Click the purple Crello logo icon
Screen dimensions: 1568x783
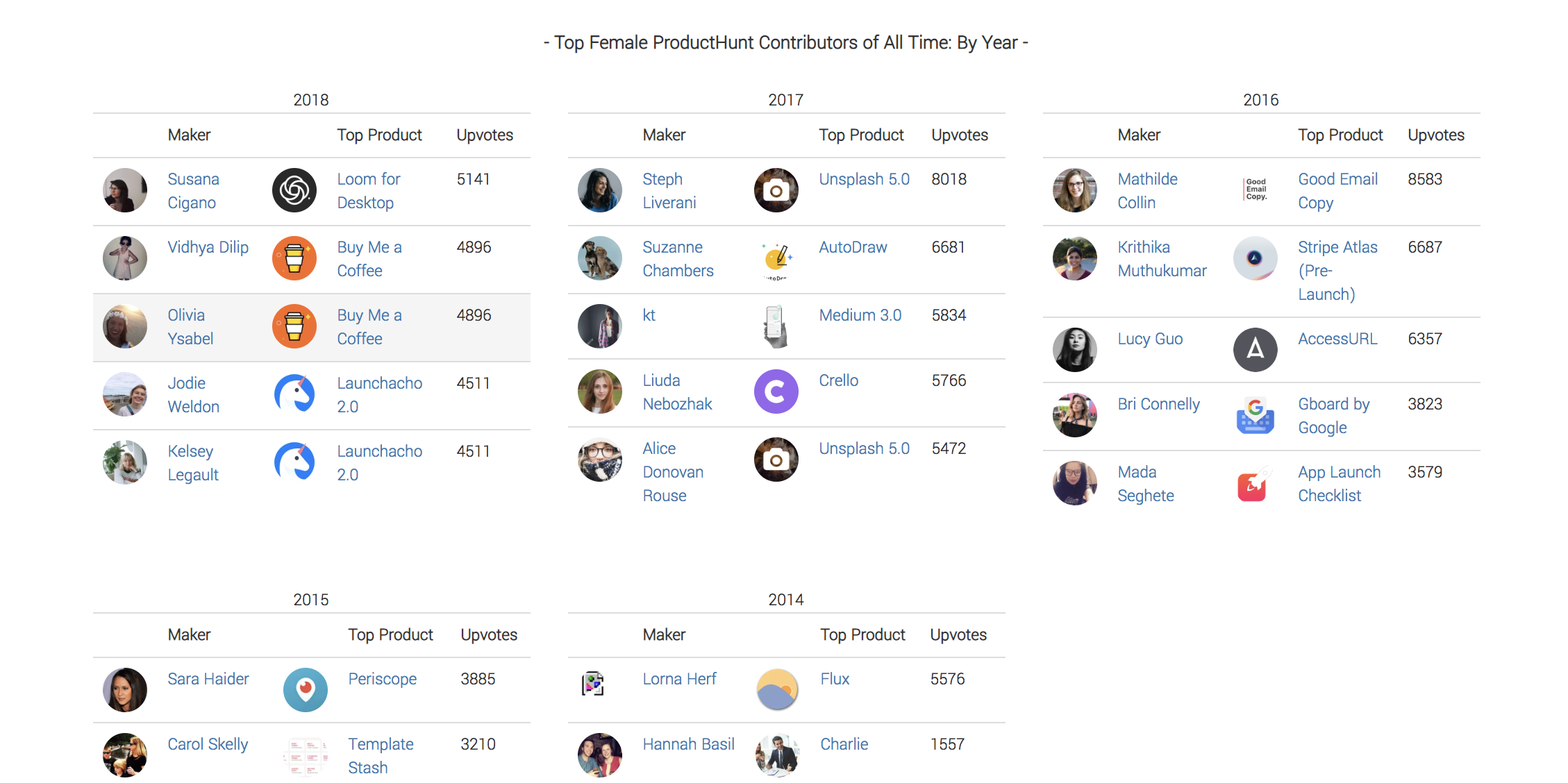click(x=776, y=391)
